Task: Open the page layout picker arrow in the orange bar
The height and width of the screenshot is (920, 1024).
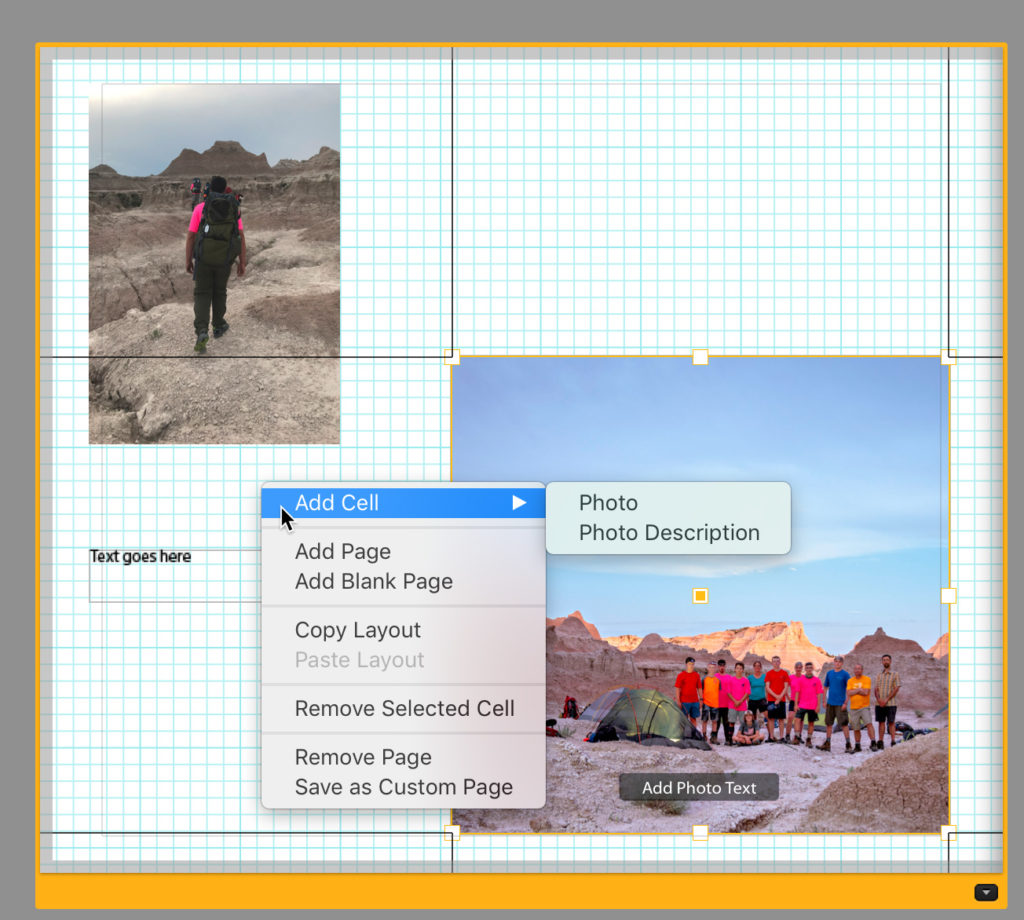Action: pos(986,892)
